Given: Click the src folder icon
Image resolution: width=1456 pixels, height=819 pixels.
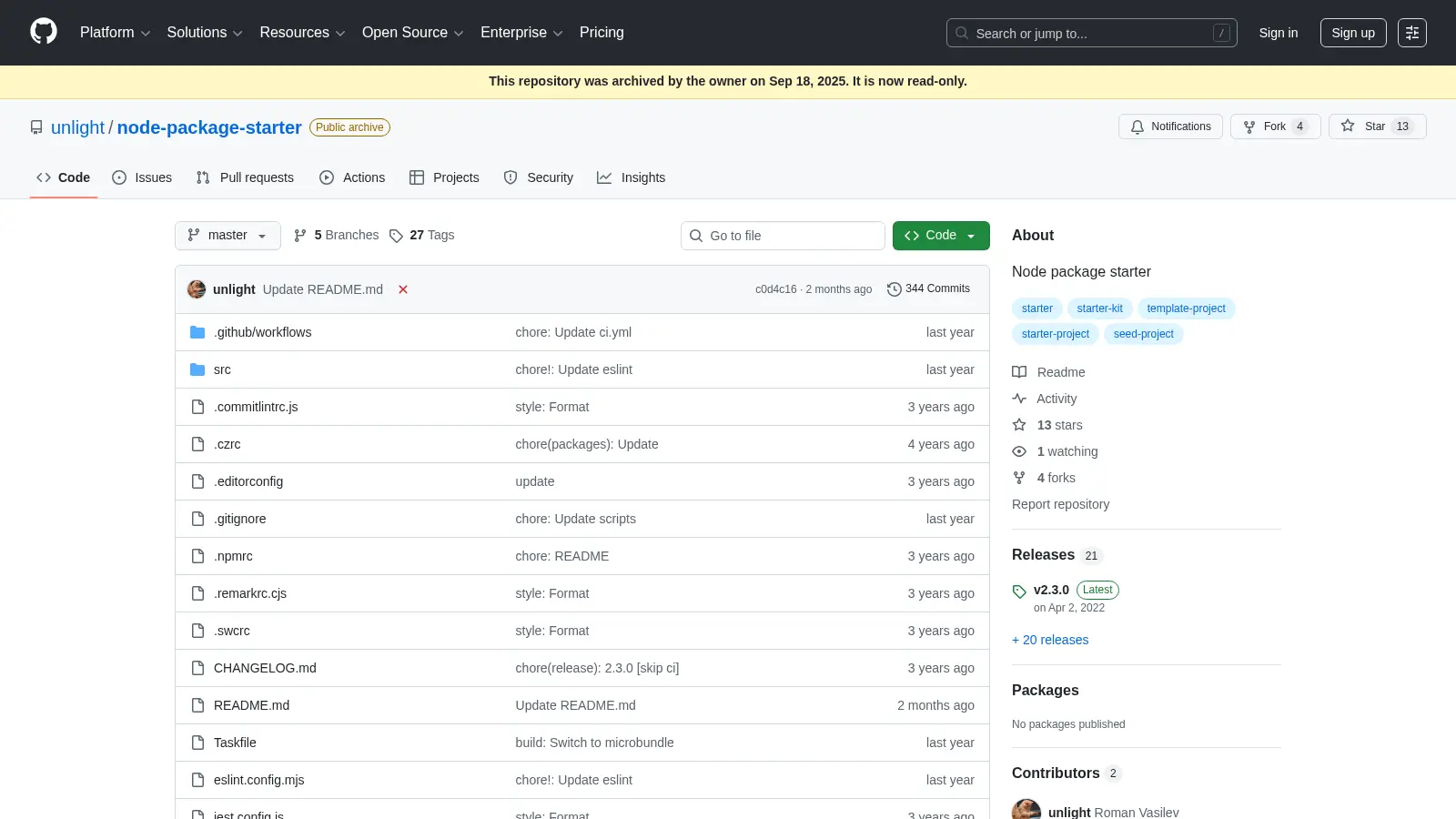Looking at the screenshot, I should pos(197,369).
